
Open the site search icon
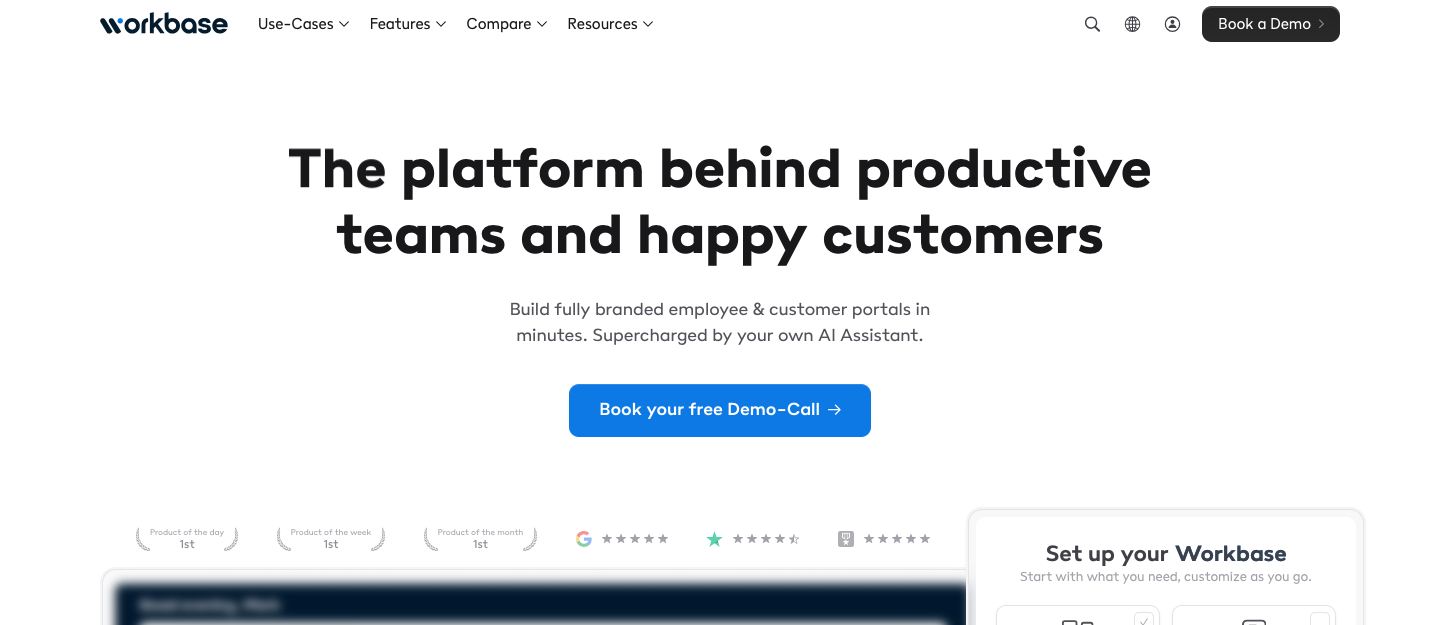[1092, 24]
